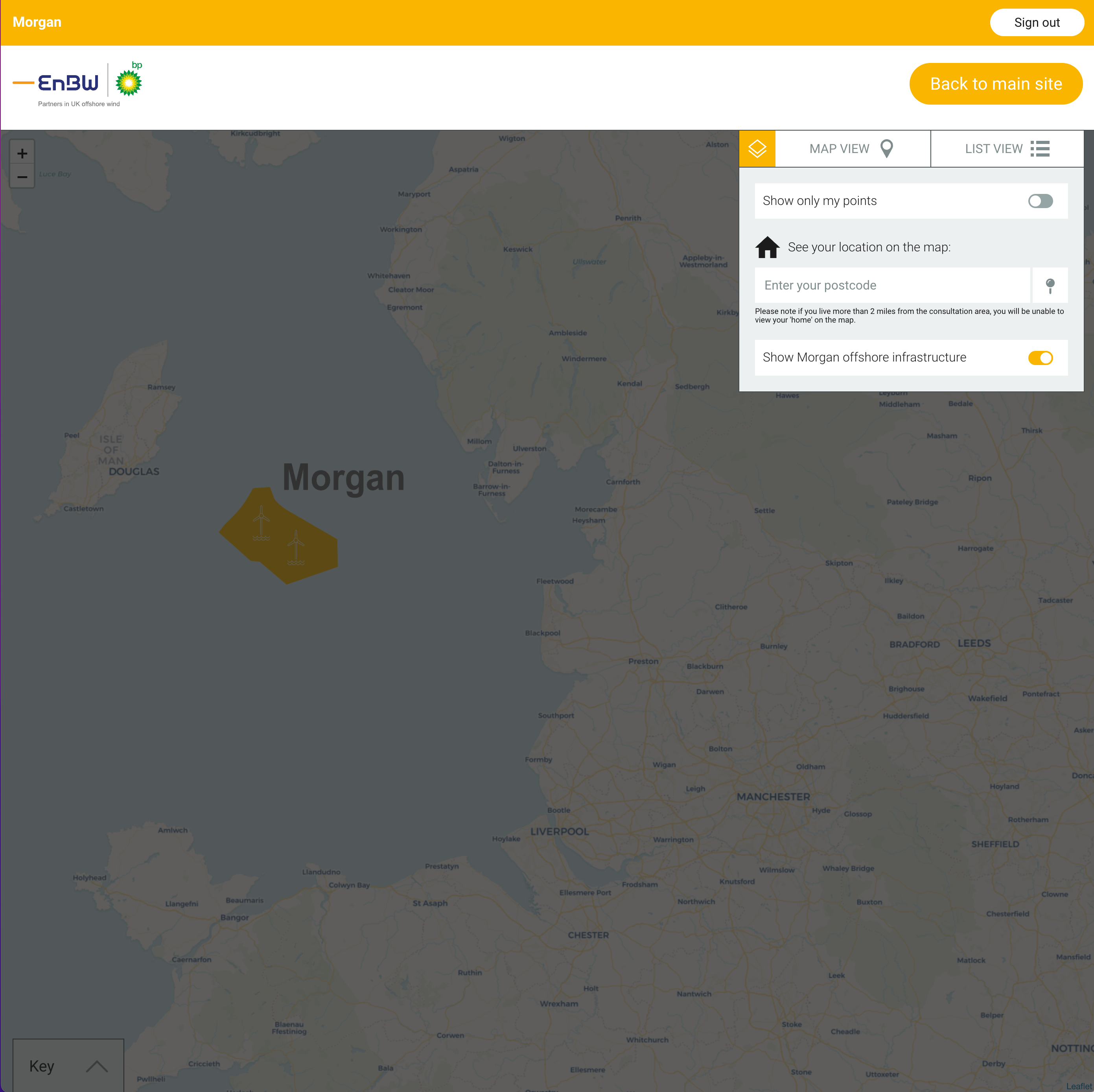The width and height of the screenshot is (1094, 1092).
Task: Click the LIVERPOOL label on map
Action: coord(560,832)
